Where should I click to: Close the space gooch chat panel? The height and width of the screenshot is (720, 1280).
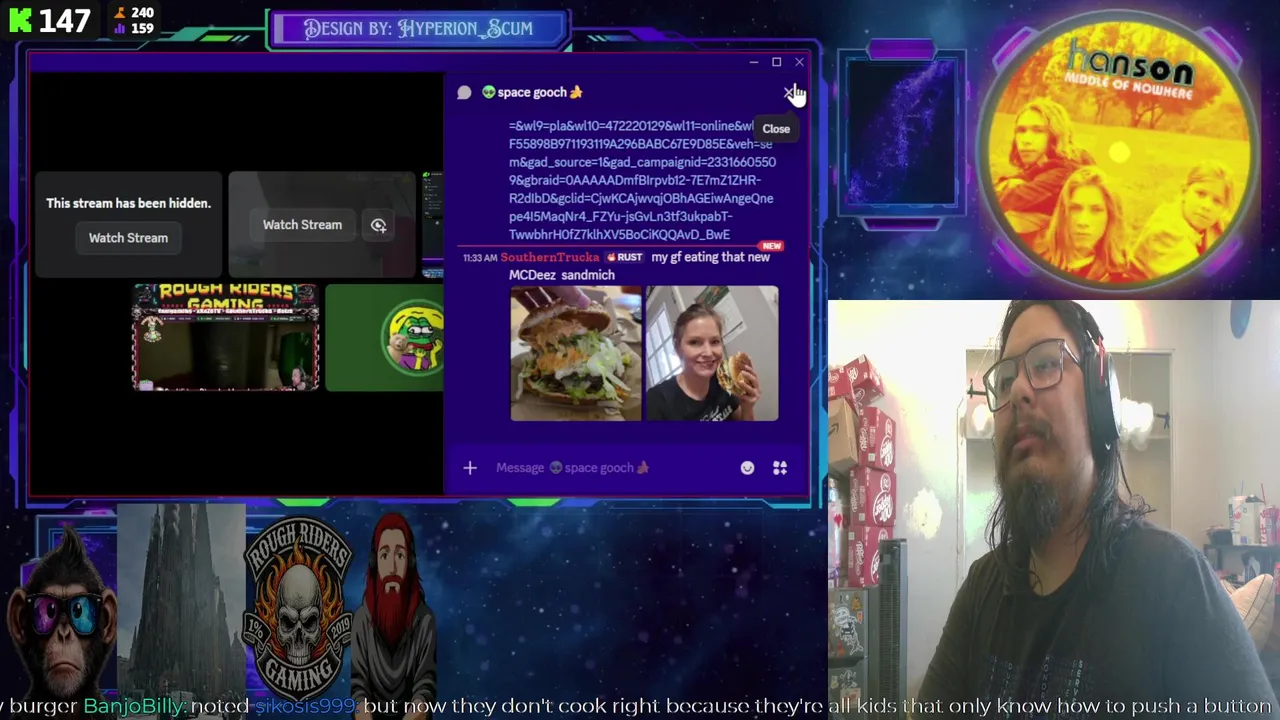(x=789, y=93)
